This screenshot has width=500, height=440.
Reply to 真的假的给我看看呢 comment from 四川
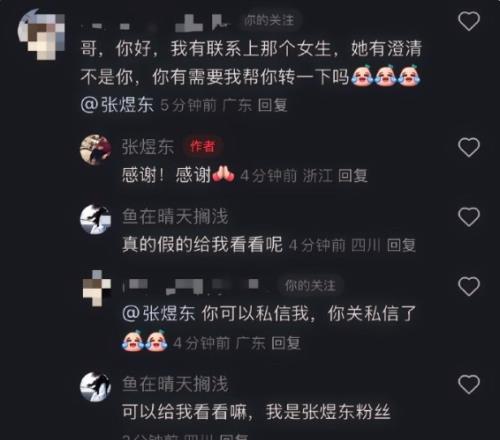click(x=401, y=246)
